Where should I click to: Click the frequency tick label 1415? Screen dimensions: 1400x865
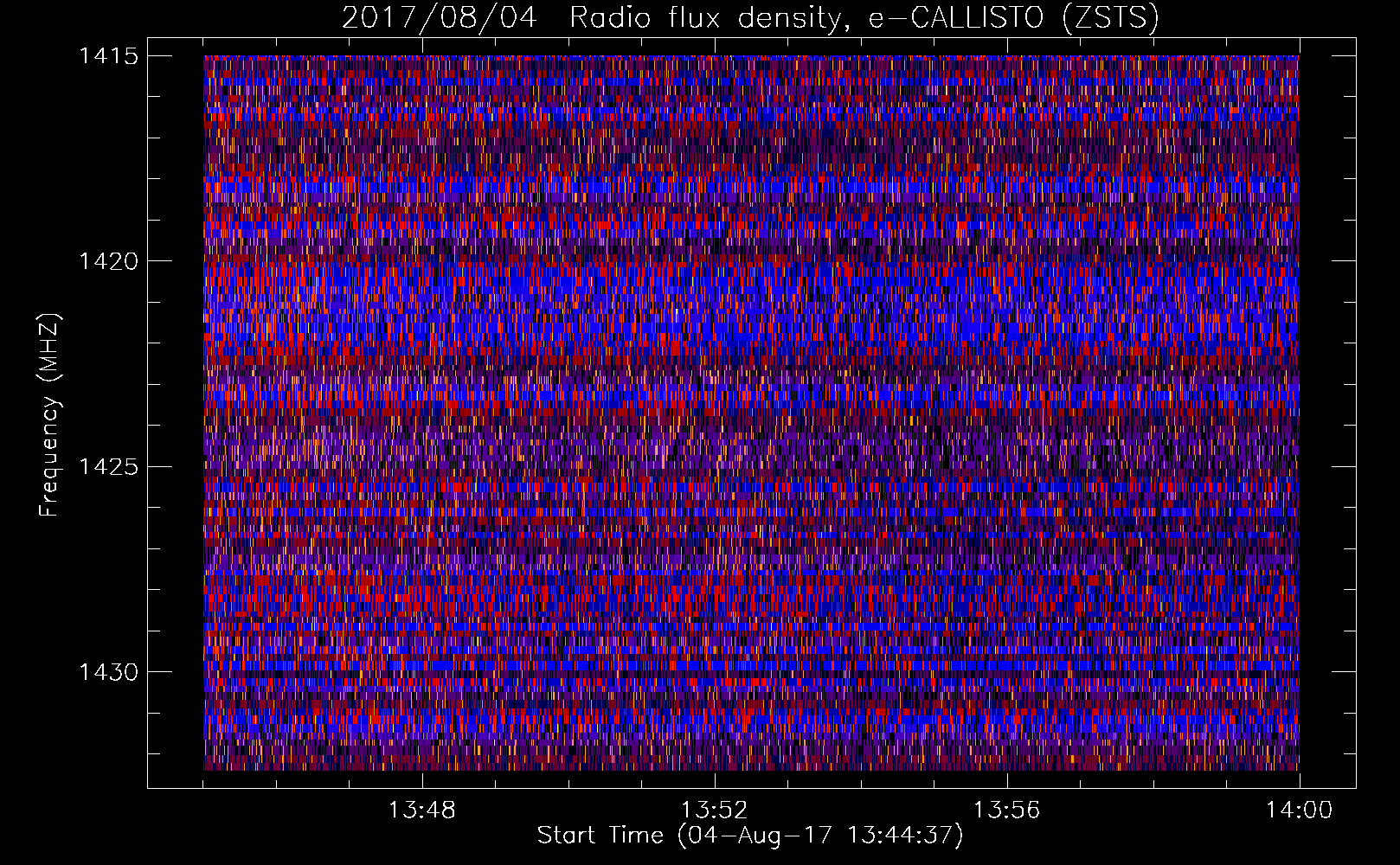click(x=108, y=56)
